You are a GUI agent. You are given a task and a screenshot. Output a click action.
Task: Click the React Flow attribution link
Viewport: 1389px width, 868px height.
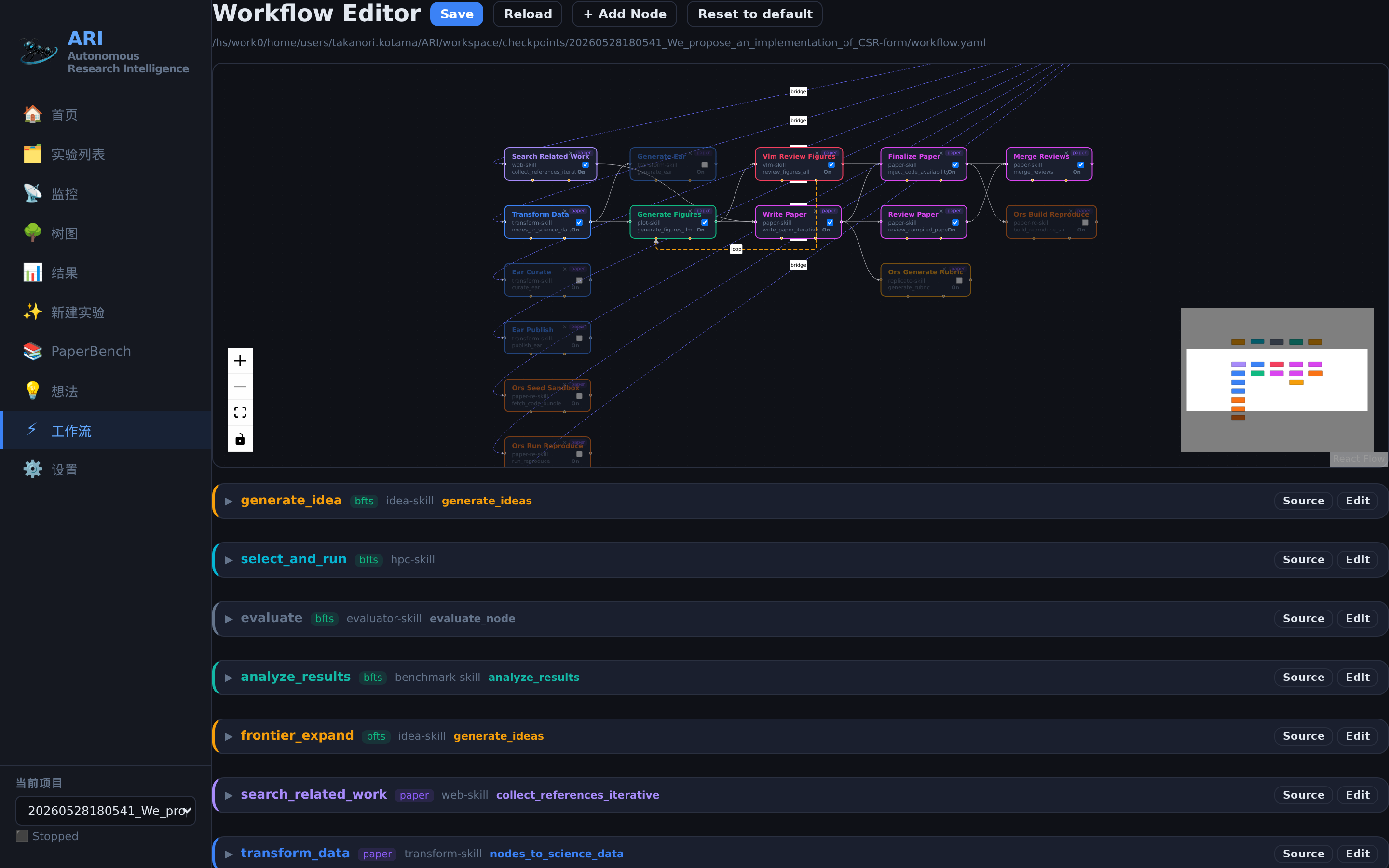pyautogui.click(x=1358, y=459)
